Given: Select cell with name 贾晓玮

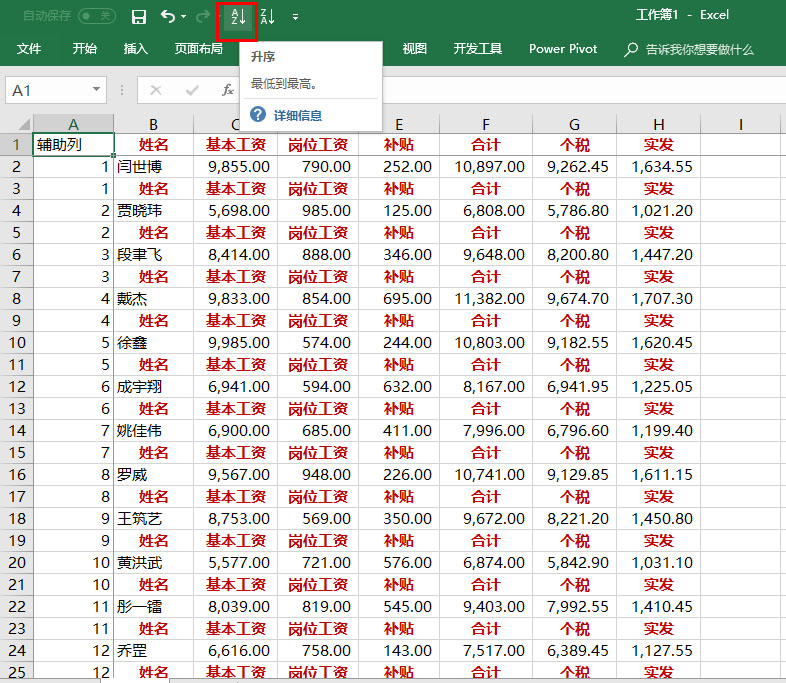Looking at the screenshot, I should coord(153,211).
